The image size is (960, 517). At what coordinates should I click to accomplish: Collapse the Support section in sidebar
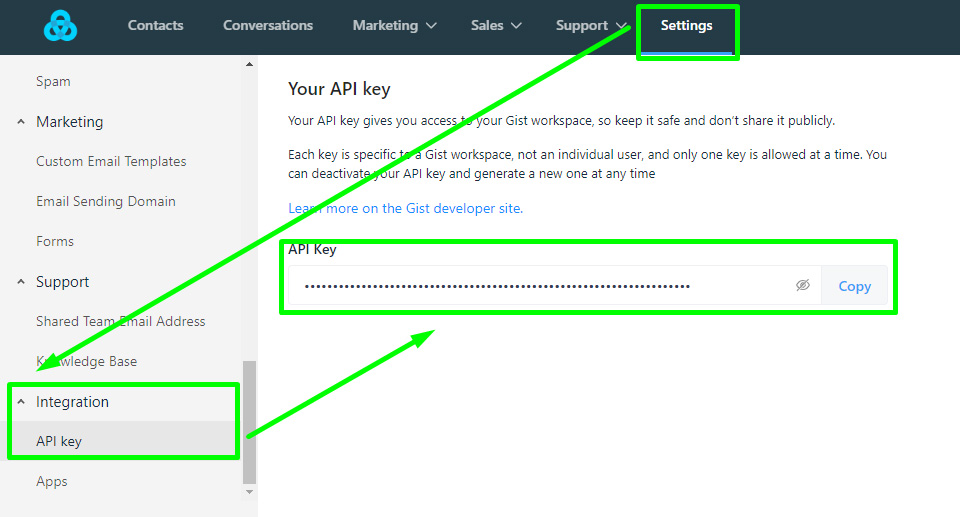(21, 282)
